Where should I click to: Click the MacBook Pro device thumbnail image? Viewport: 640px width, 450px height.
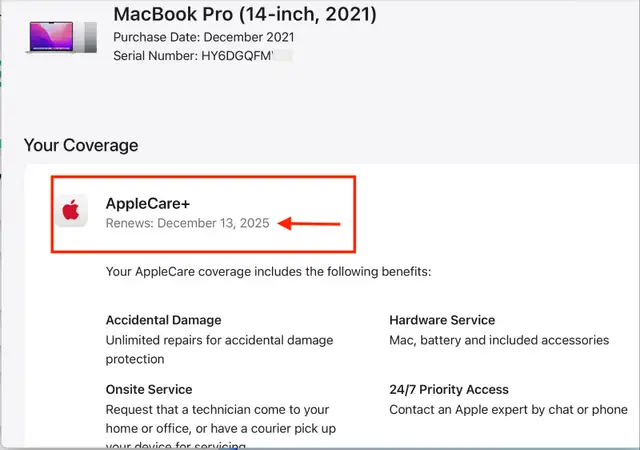pos(61,37)
